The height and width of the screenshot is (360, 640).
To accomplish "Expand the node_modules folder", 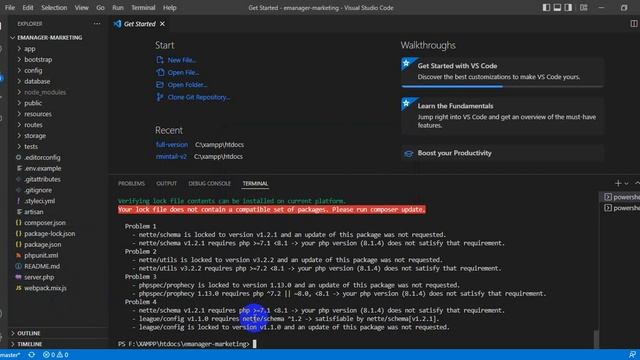I will click(x=44, y=92).
